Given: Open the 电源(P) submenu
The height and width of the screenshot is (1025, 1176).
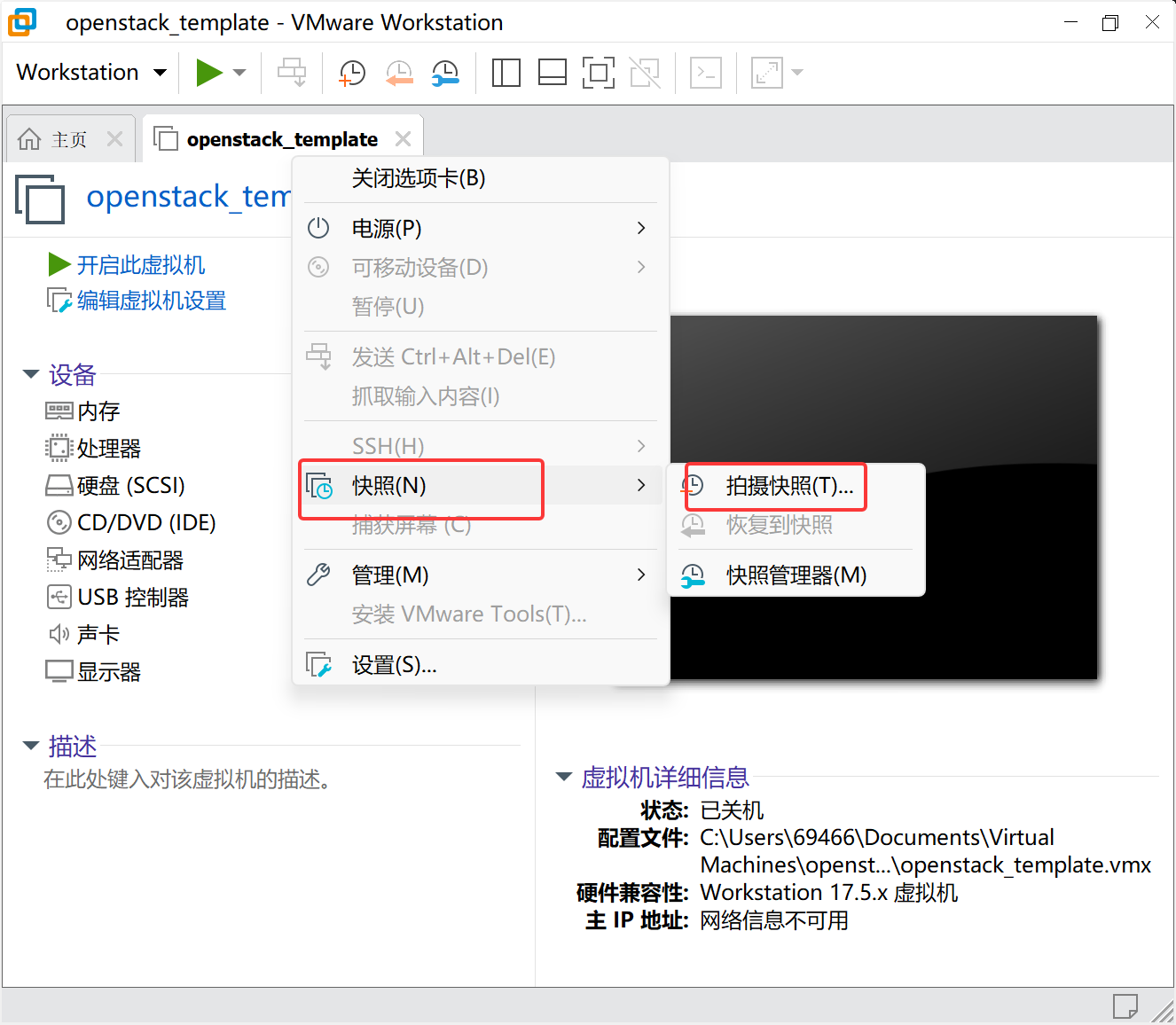Looking at the screenshot, I should 481,228.
